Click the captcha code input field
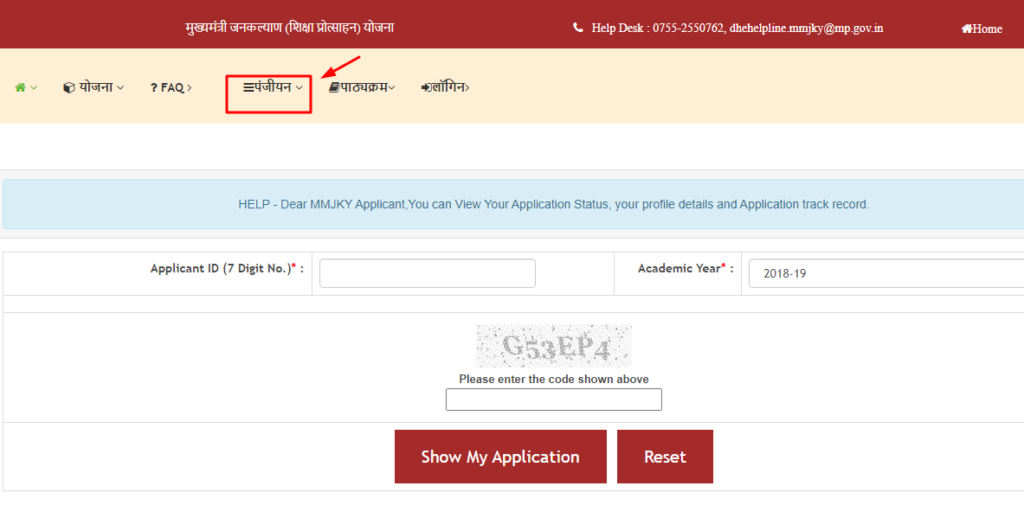Image resolution: width=1024 pixels, height=518 pixels. tap(554, 399)
